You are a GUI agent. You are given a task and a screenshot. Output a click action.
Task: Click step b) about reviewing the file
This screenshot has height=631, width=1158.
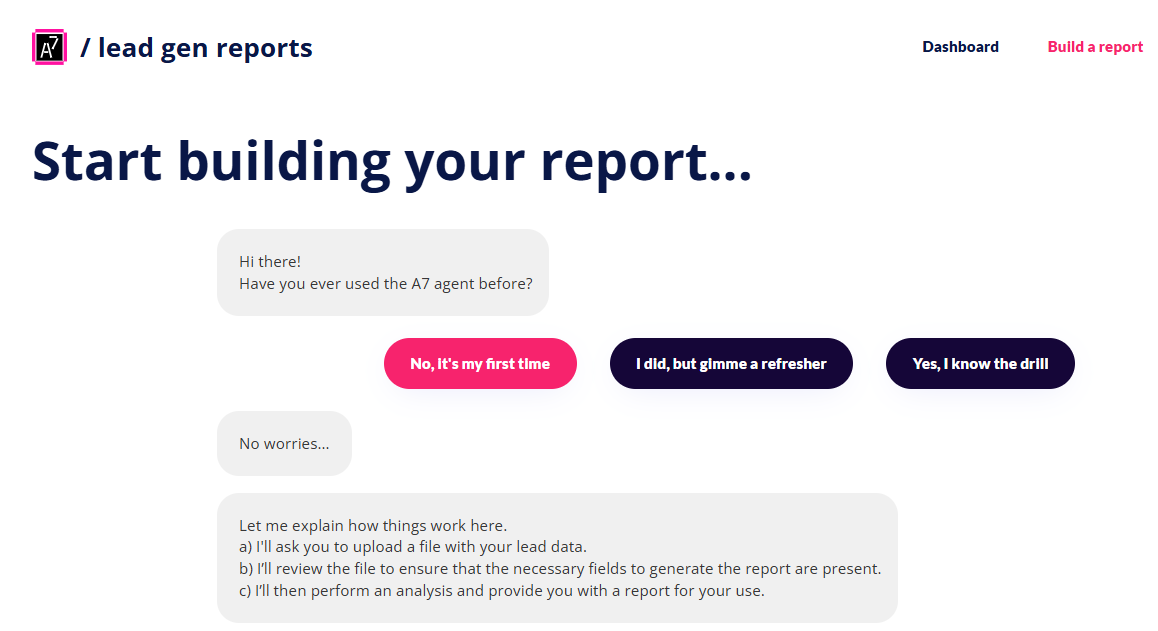[560, 569]
